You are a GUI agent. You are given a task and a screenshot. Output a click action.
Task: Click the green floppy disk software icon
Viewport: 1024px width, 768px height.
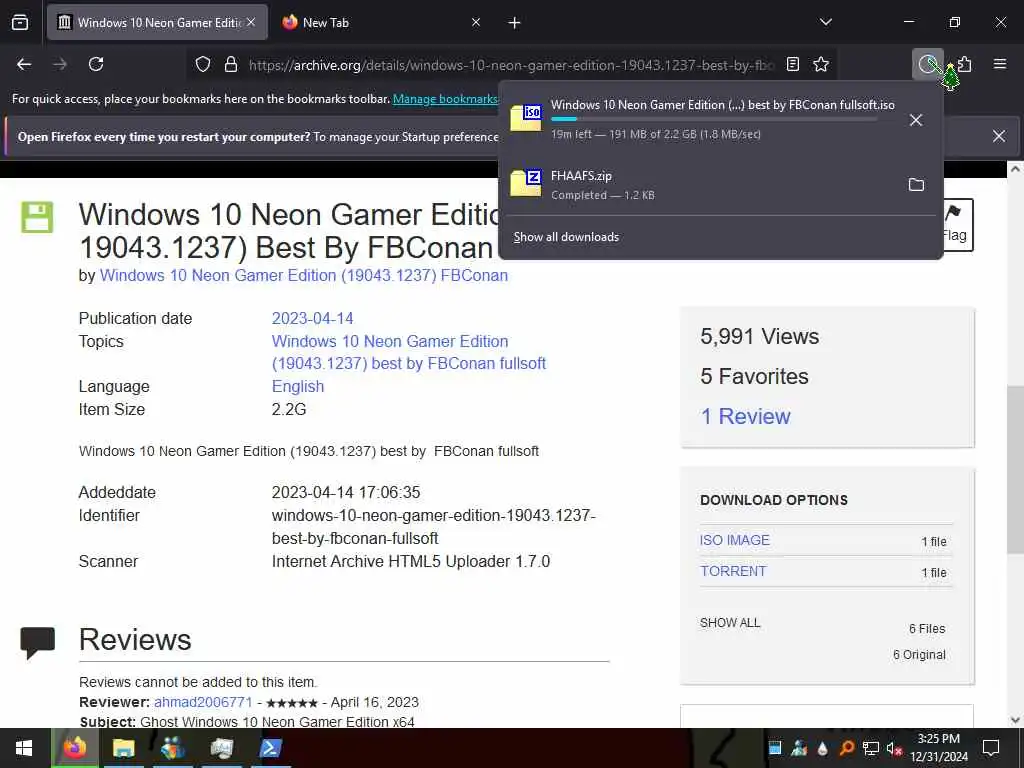point(37,217)
